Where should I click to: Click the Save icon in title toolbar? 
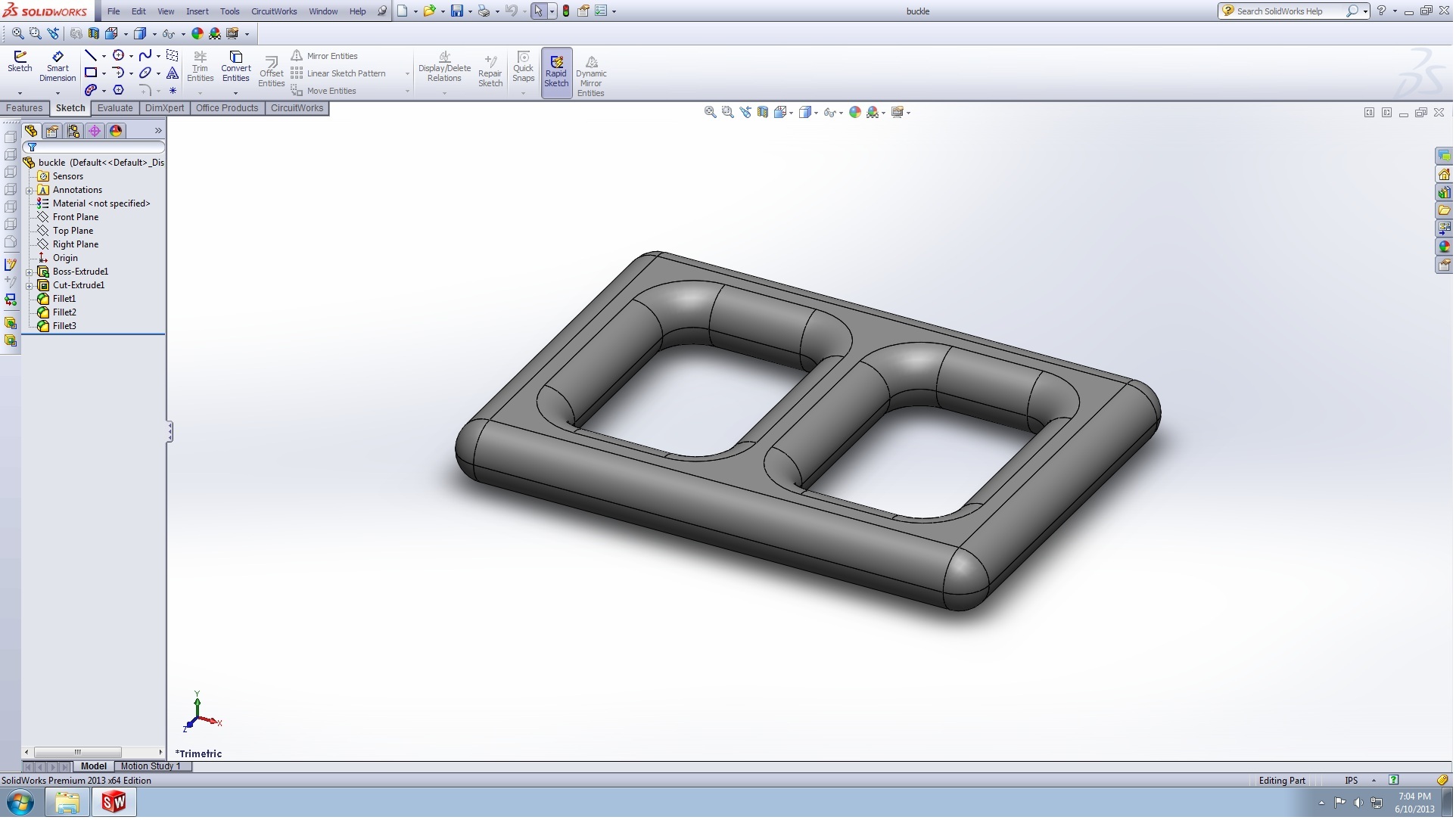click(x=457, y=11)
